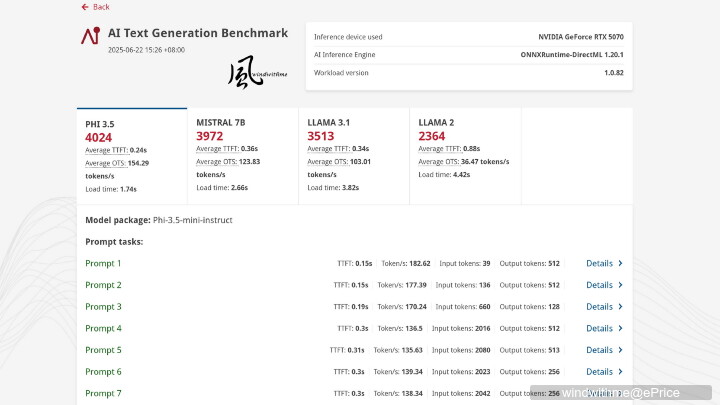Choose the Prompt 5 label
This screenshot has width=720, height=405.
pos(103,350)
